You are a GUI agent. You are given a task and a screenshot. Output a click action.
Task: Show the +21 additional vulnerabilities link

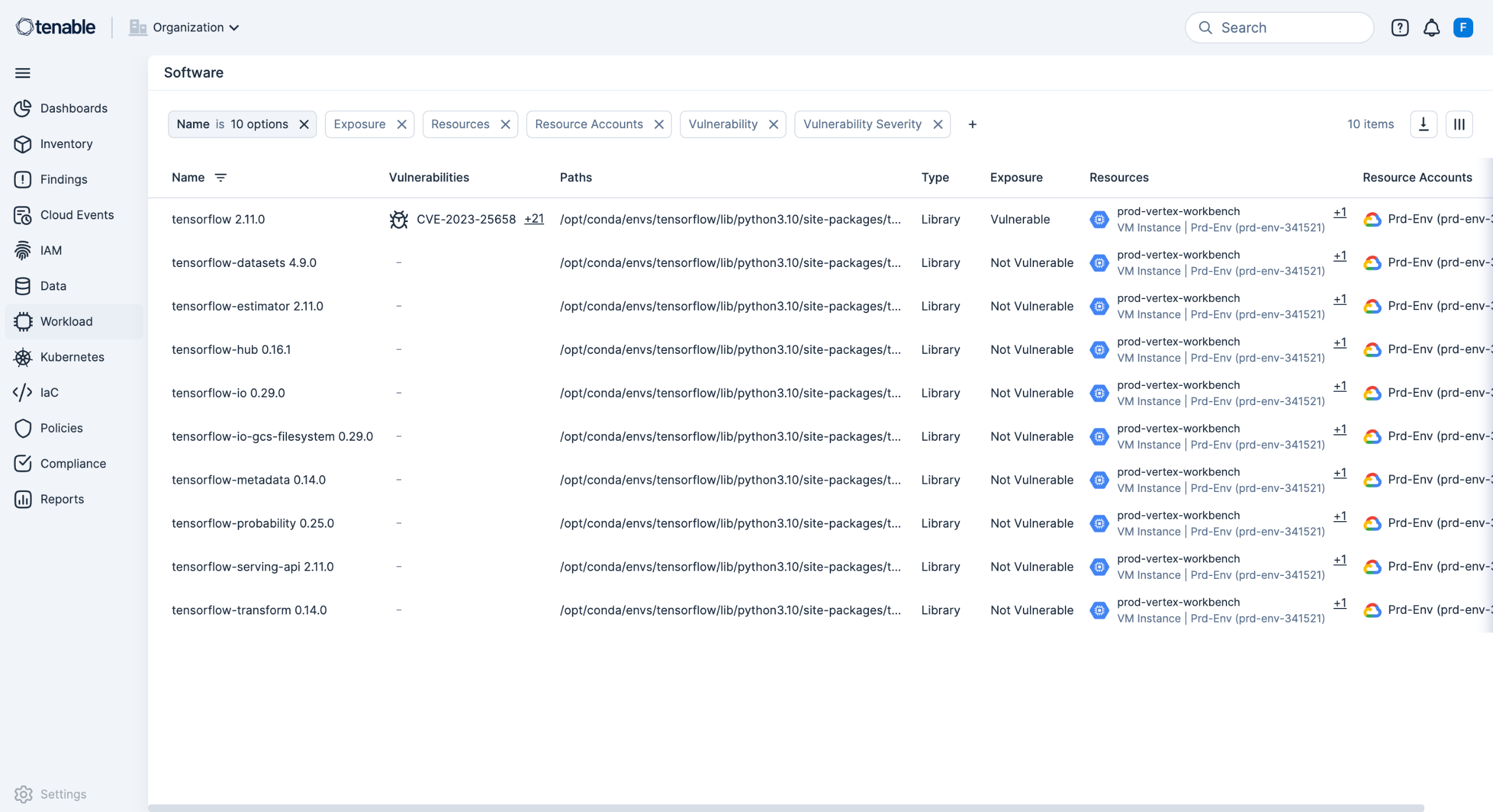coord(534,219)
